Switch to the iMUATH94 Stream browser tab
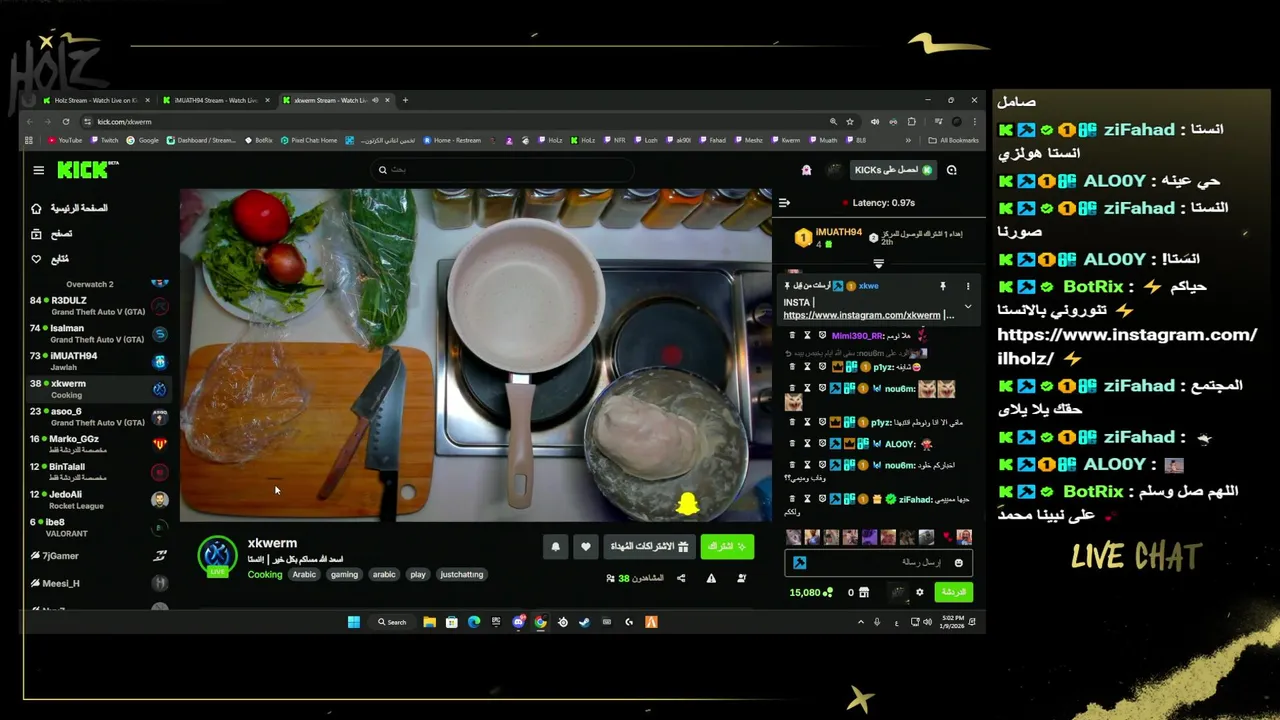The height and width of the screenshot is (720, 1280). point(216,100)
